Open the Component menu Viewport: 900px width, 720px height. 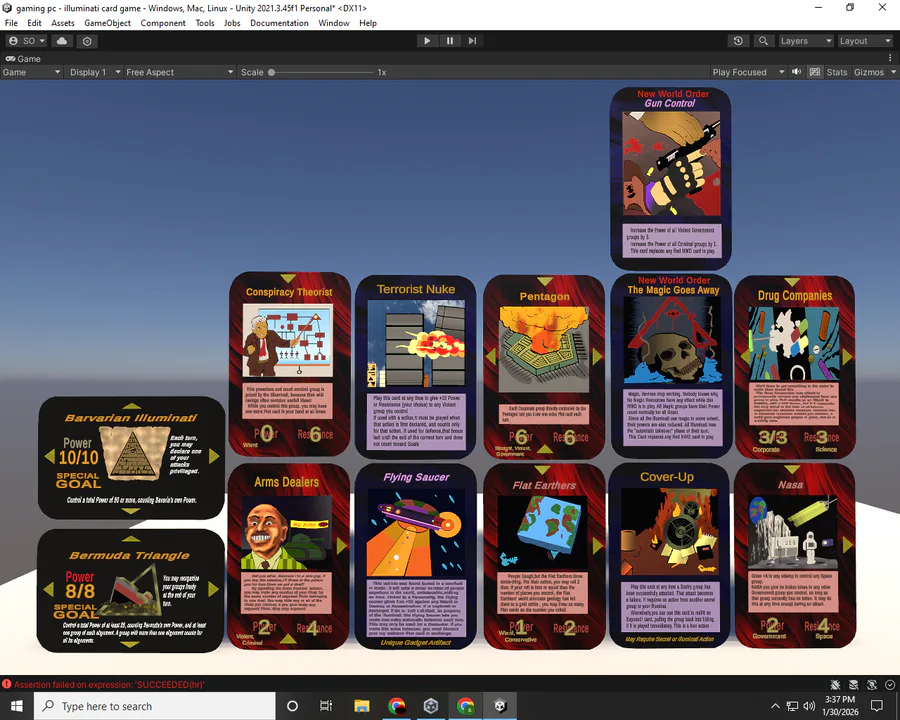[x=163, y=23]
